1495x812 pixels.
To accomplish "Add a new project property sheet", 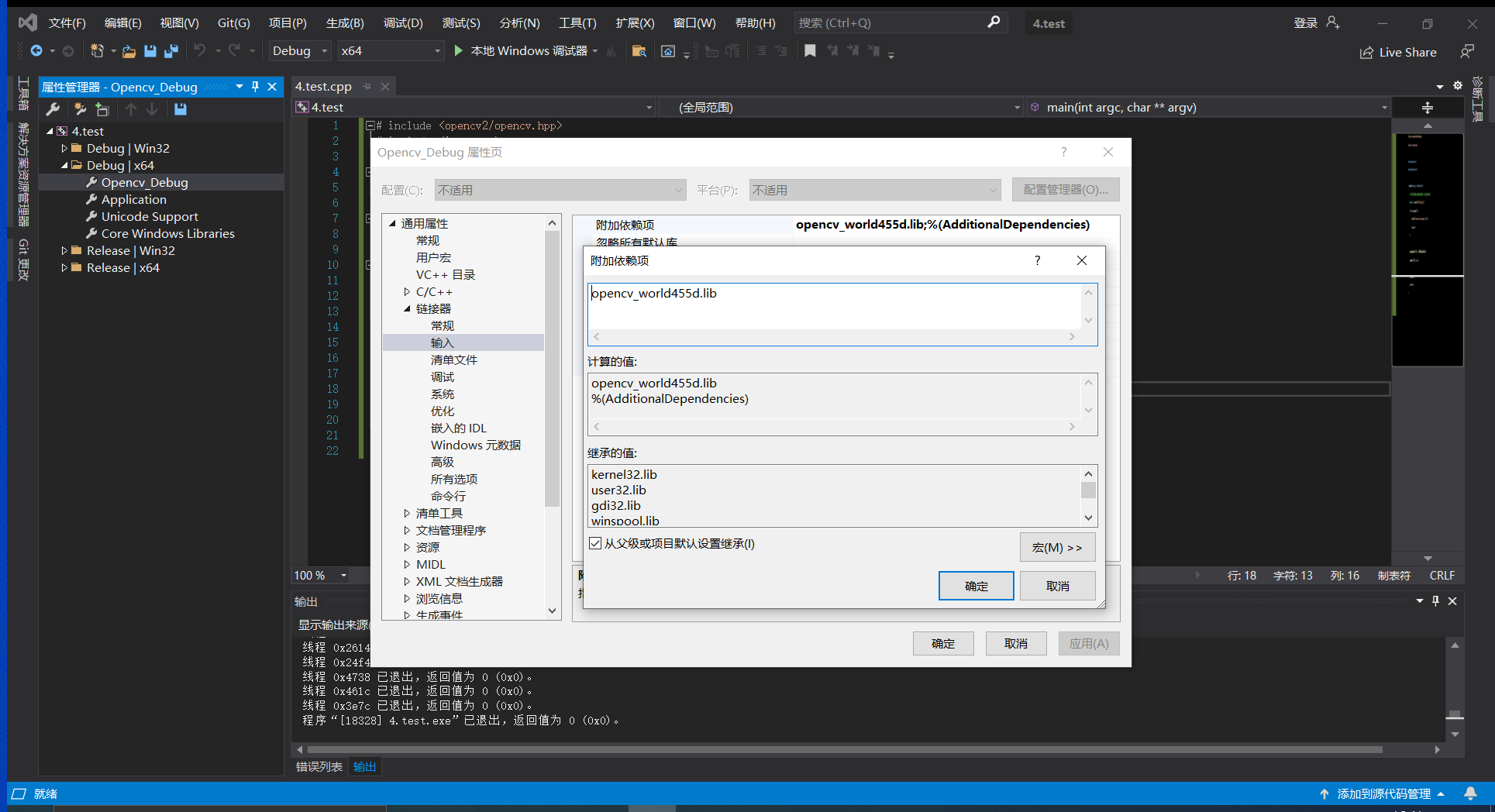I will tap(80, 109).
